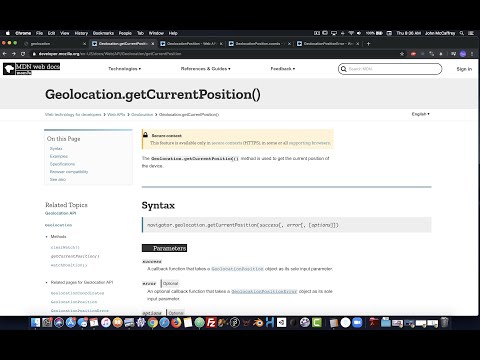Screen dimensions: 480x360
Task: Open Safari from the dock
Action: click(x=164, y=322)
